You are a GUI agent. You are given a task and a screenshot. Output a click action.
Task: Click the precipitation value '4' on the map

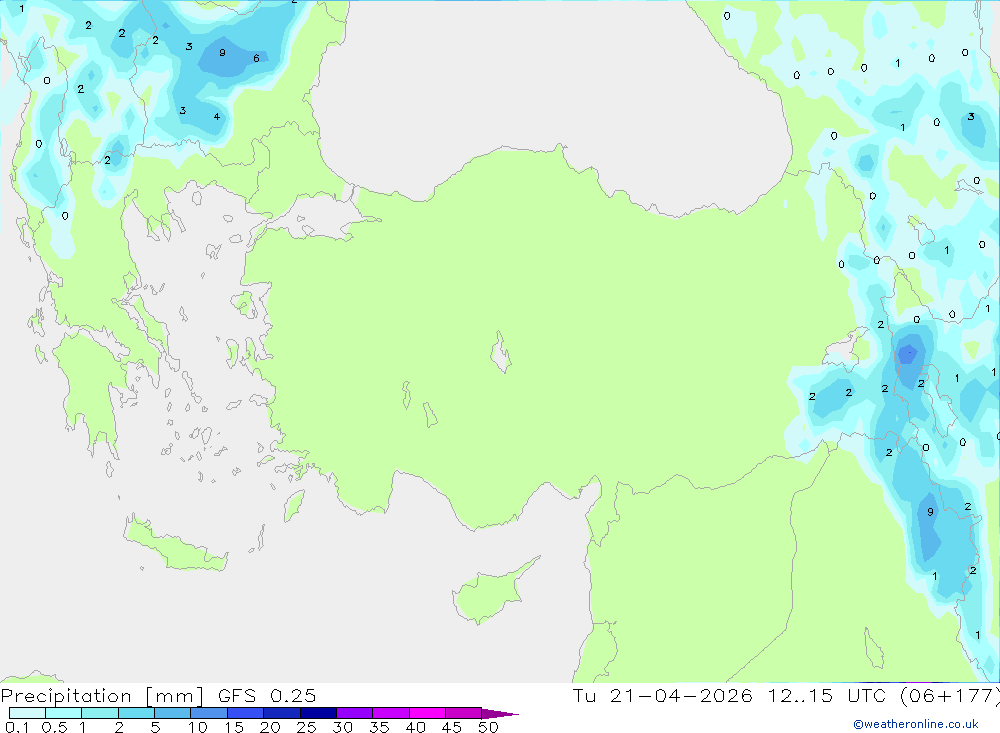217,117
